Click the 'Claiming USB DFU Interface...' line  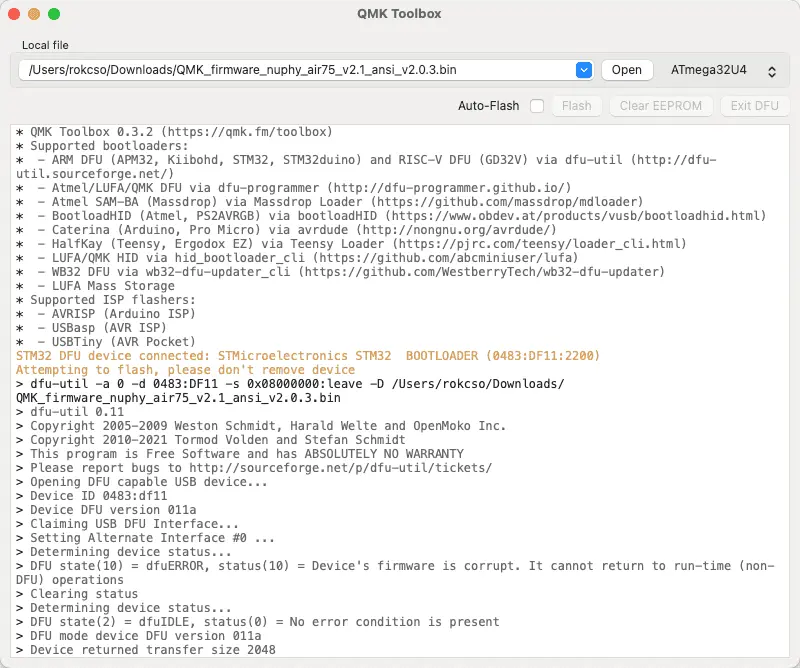pos(127,524)
